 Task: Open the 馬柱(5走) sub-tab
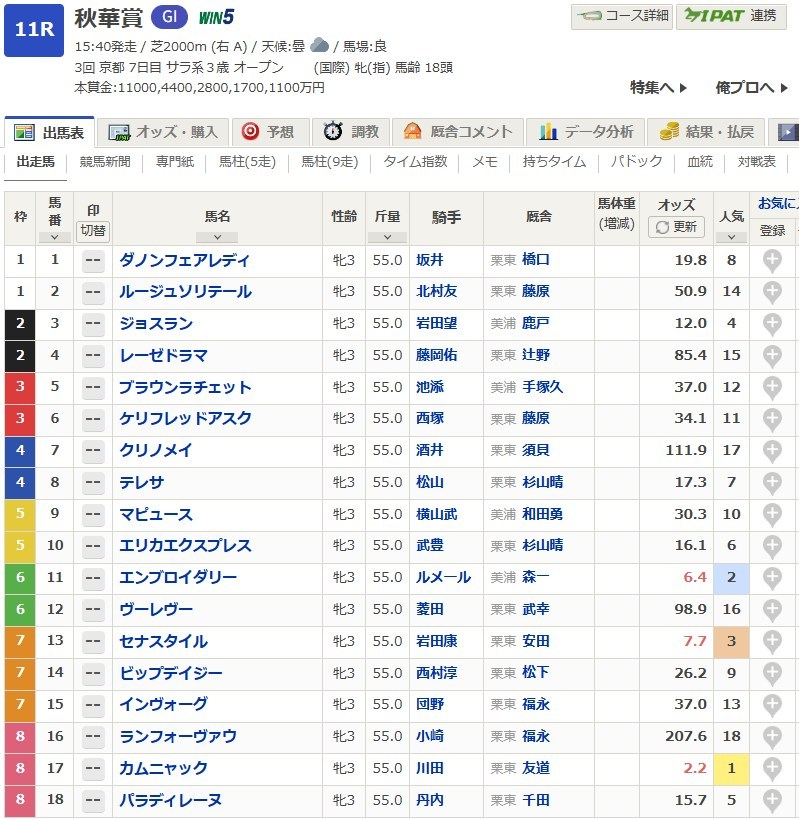click(x=247, y=161)
